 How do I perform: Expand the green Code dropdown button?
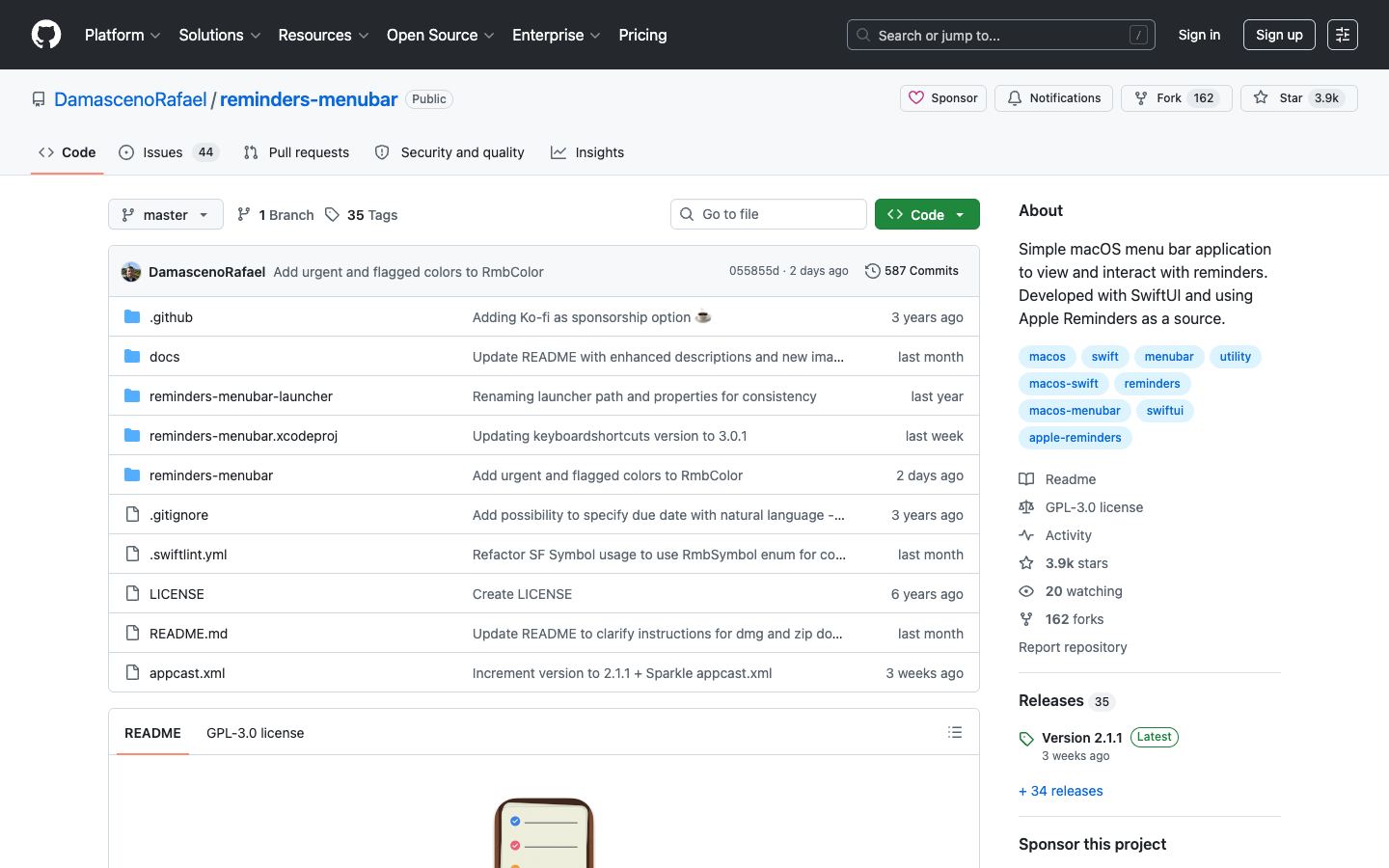[x=927, y=214]
